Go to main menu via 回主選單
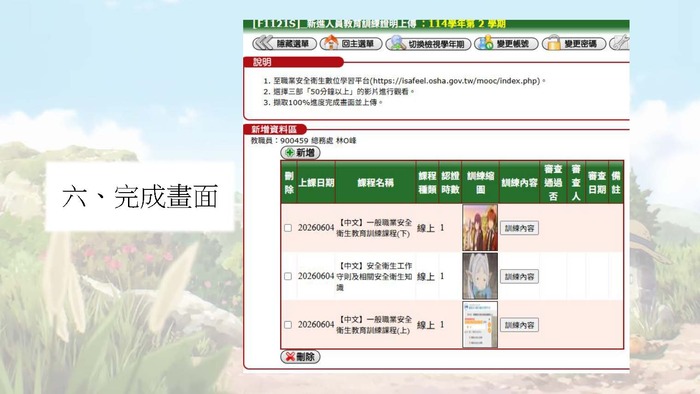 [351, 44]
